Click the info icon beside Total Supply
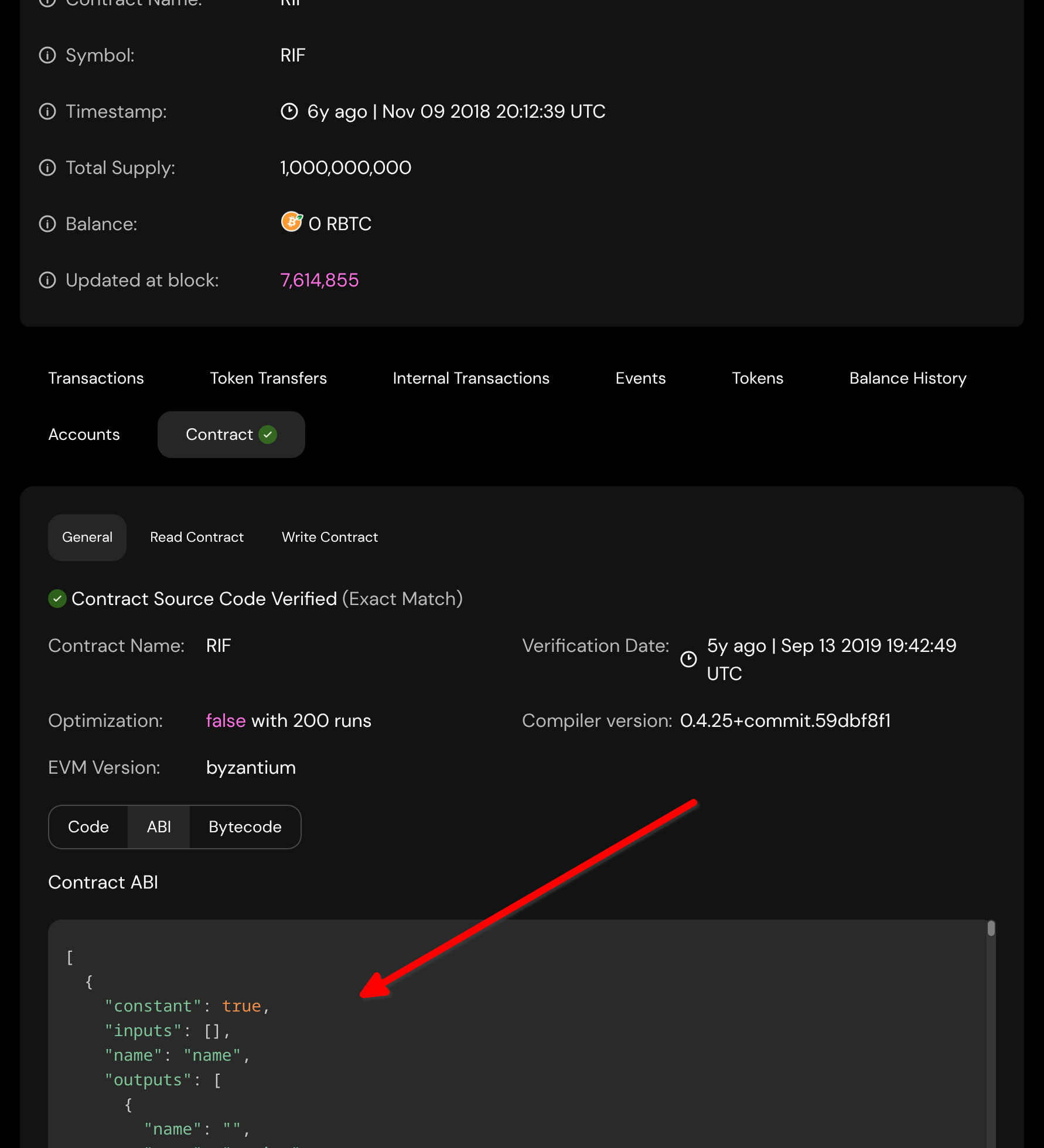This screenshot has width=1044, height=1148. [x=47, y=168]
